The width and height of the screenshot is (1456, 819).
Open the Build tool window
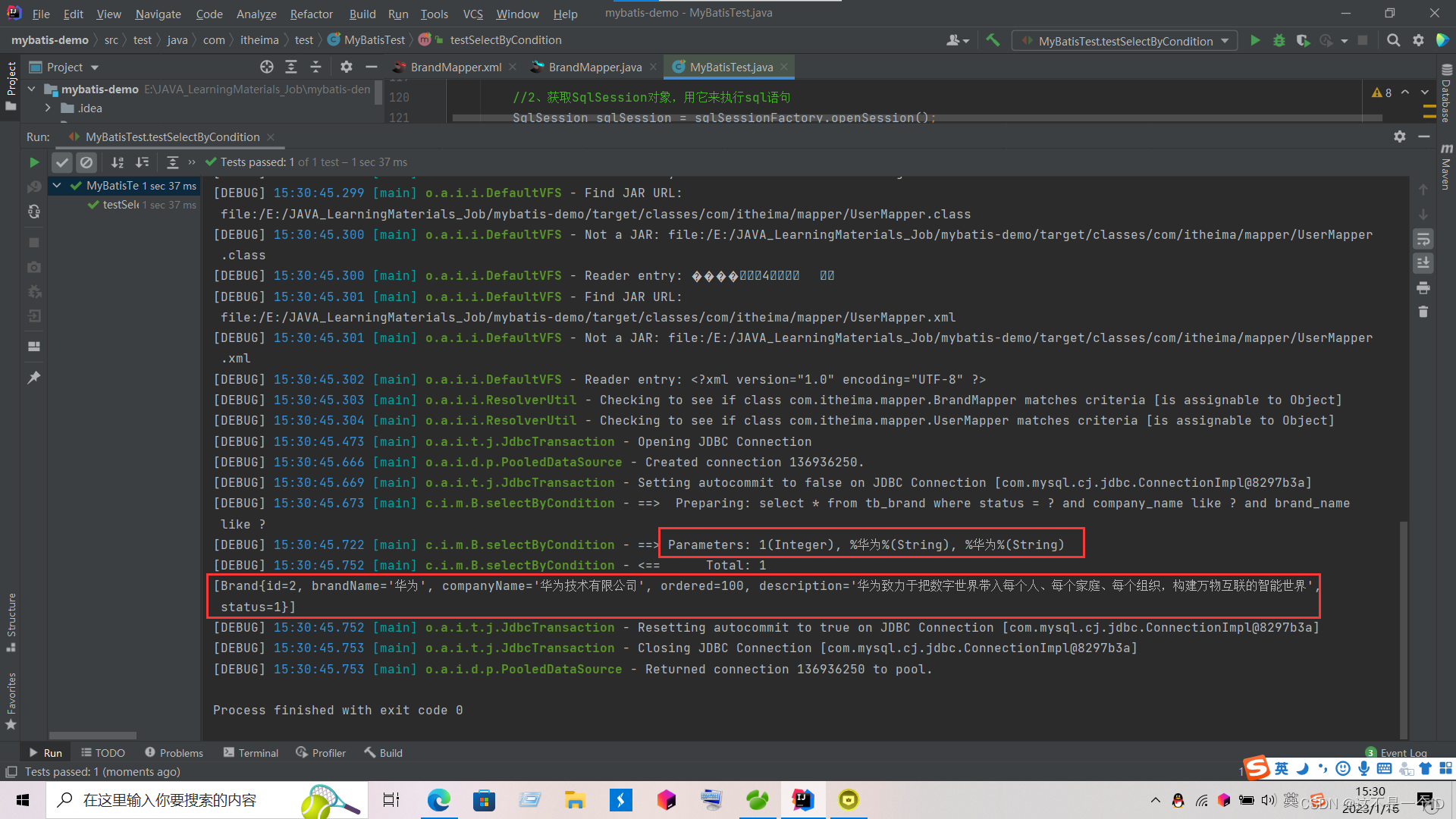tap(383, 752)
